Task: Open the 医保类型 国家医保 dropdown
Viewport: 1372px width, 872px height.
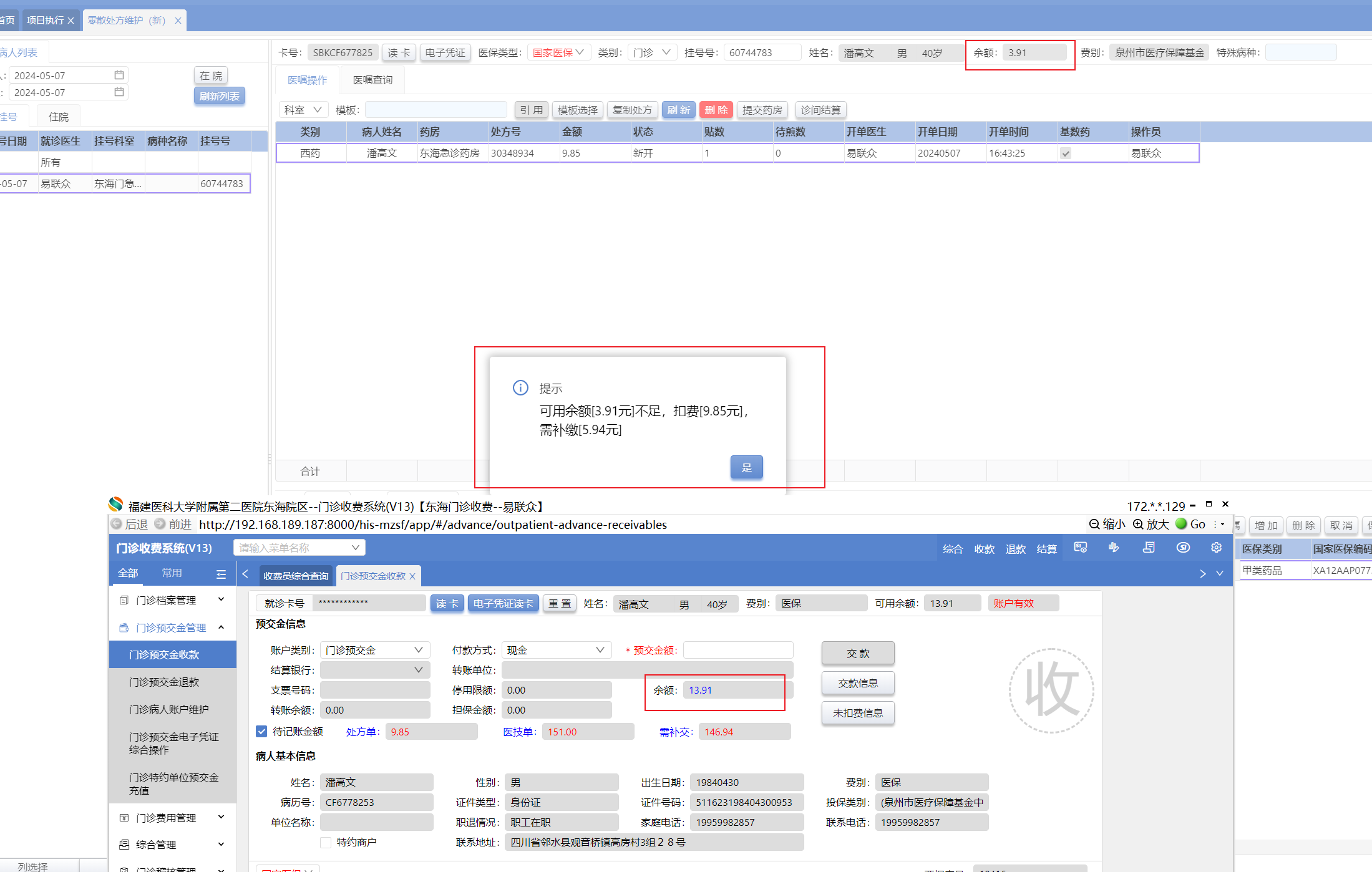Action: point(558,52)
